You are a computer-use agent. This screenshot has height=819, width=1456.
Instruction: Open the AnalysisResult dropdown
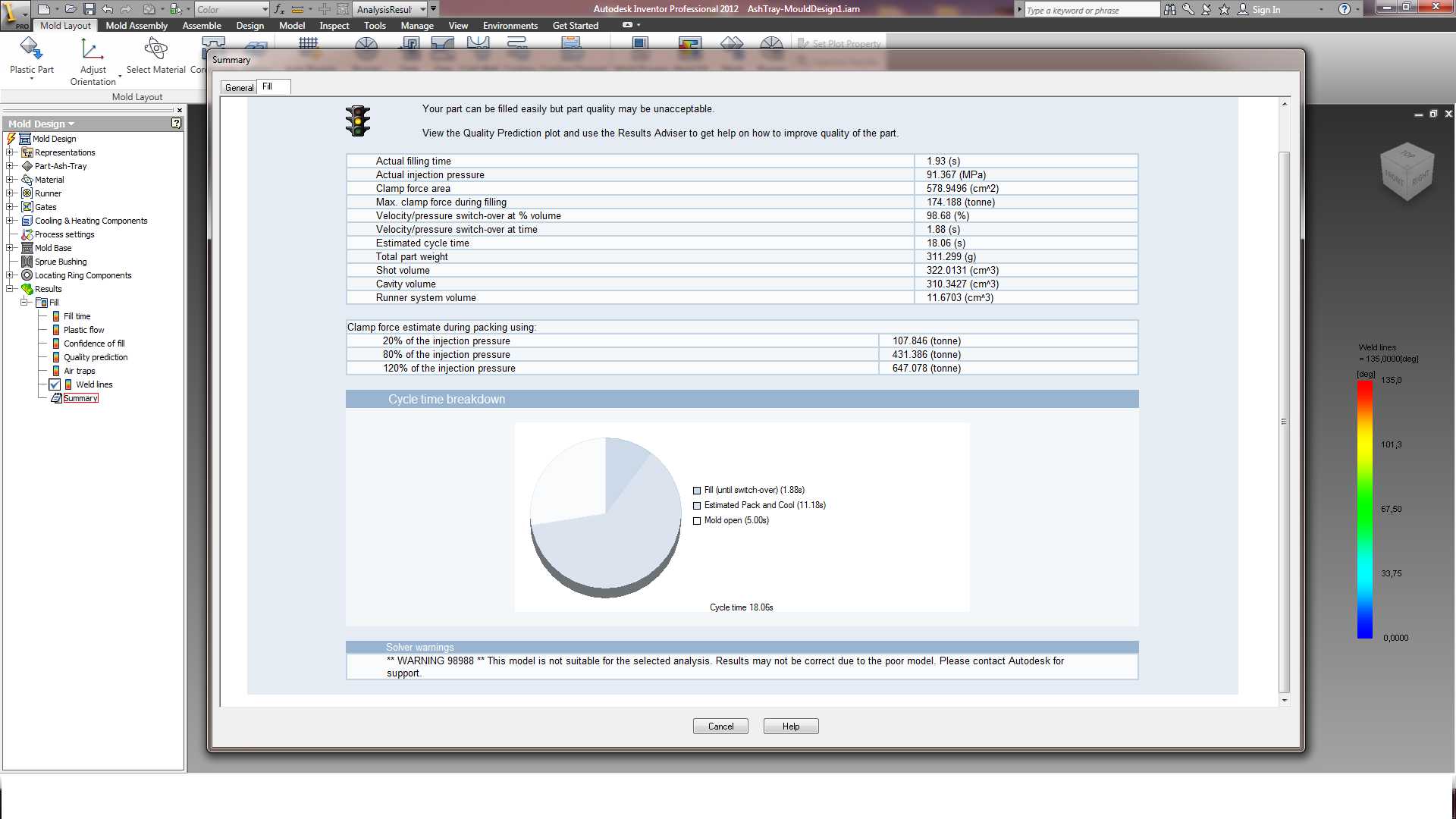(422, 9)
